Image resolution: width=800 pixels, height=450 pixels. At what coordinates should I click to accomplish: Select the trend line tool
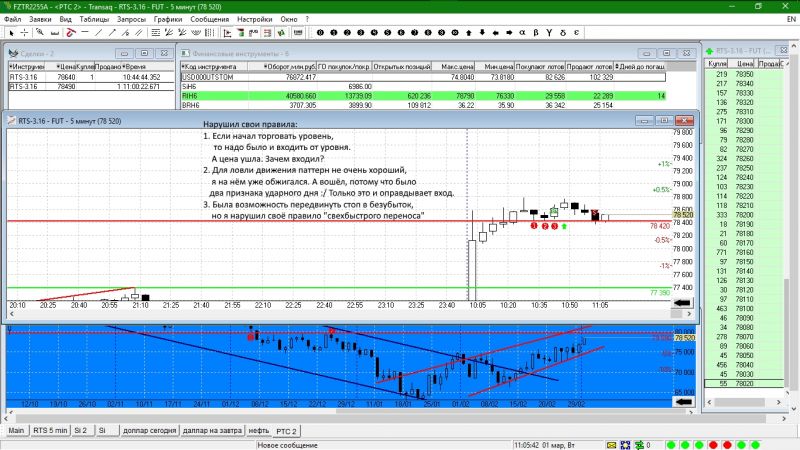point(98,33)
